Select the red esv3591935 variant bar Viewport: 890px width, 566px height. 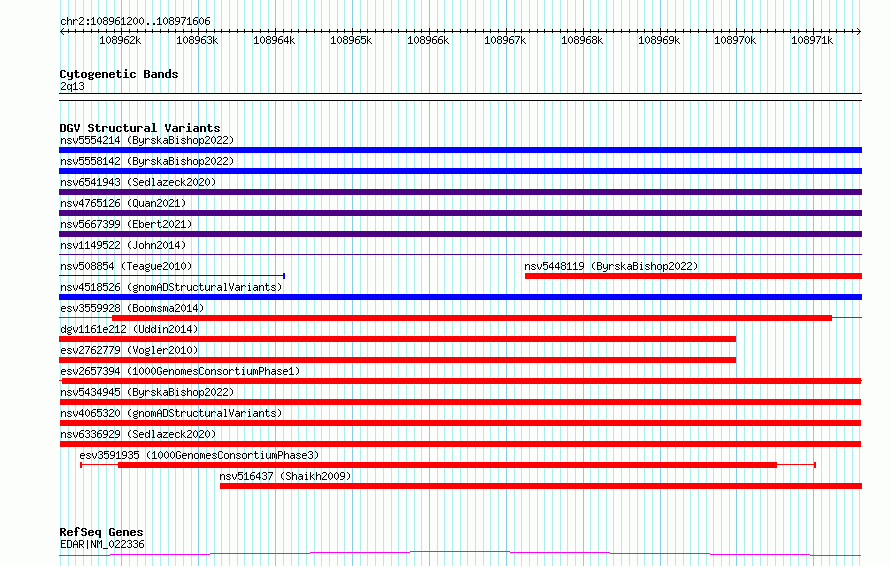pos(448,465)
